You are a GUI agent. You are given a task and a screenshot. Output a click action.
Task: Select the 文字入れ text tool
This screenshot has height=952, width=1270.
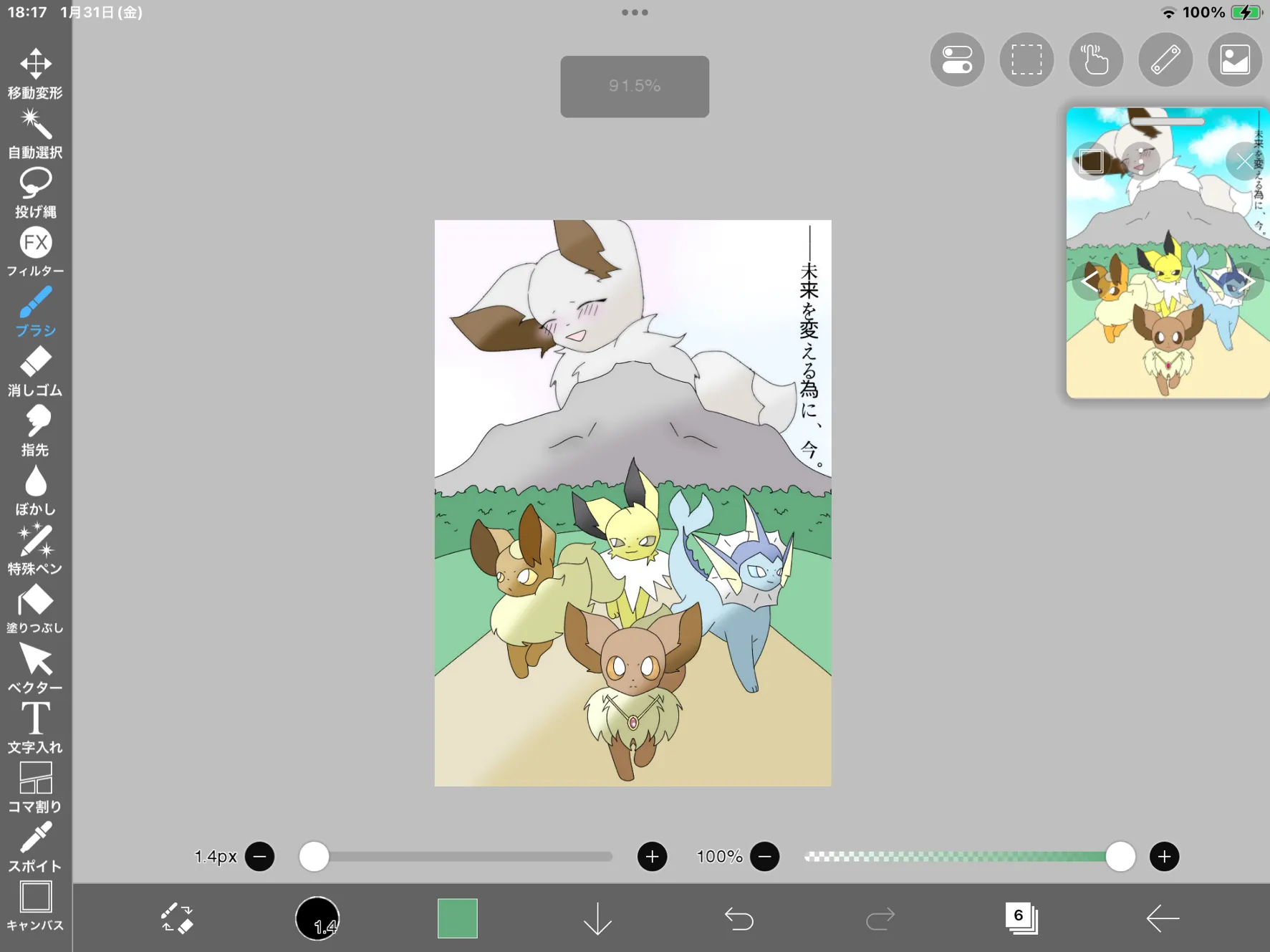[35, 729]
